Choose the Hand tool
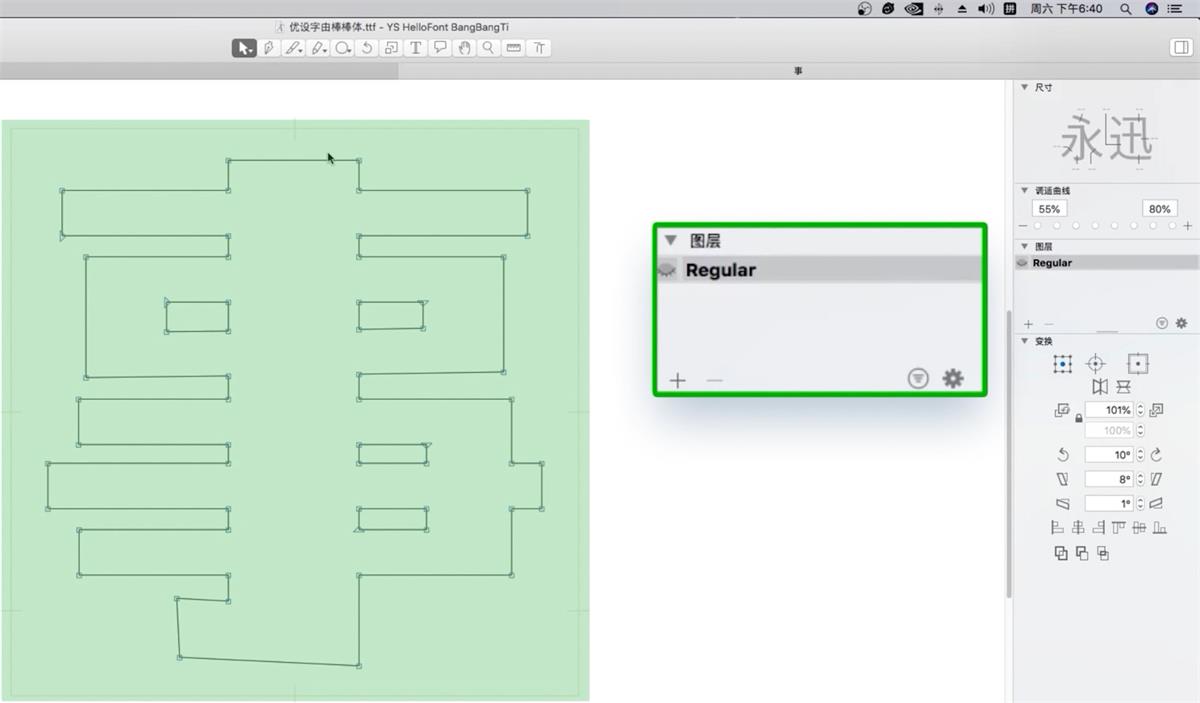1200x703 pixels. coord(464,48)
